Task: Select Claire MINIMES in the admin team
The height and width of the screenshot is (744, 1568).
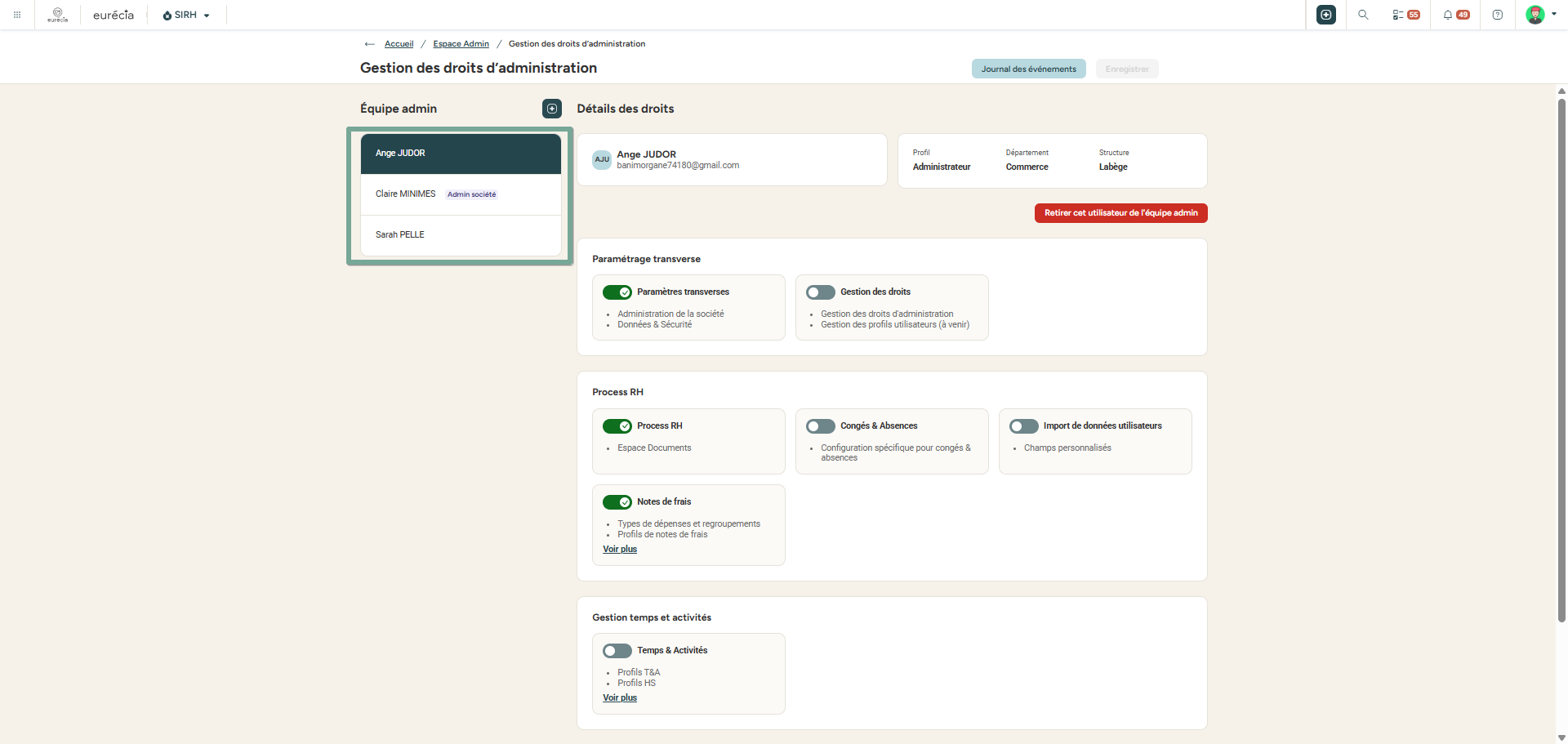Action: pyautogui.click(x=461, y=194)
